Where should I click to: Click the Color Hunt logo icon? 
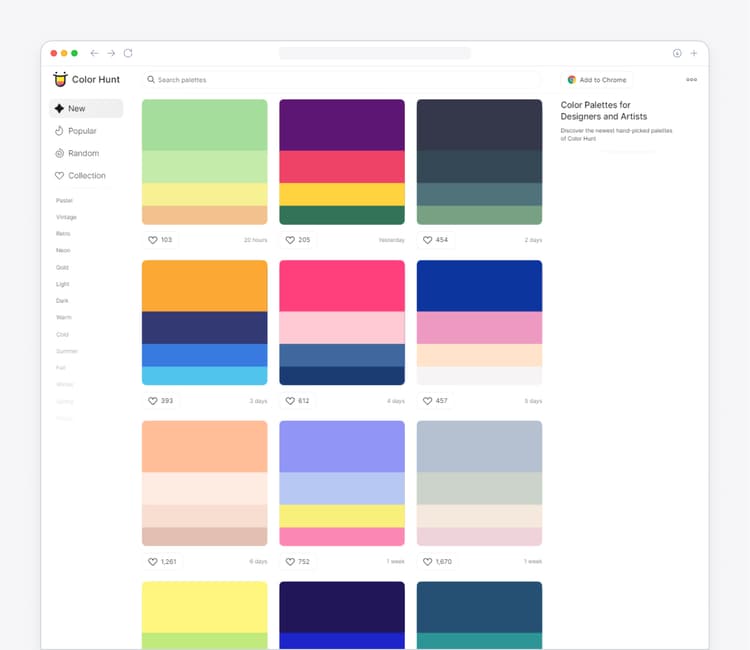pyautogui.click(x=60, y=79)
